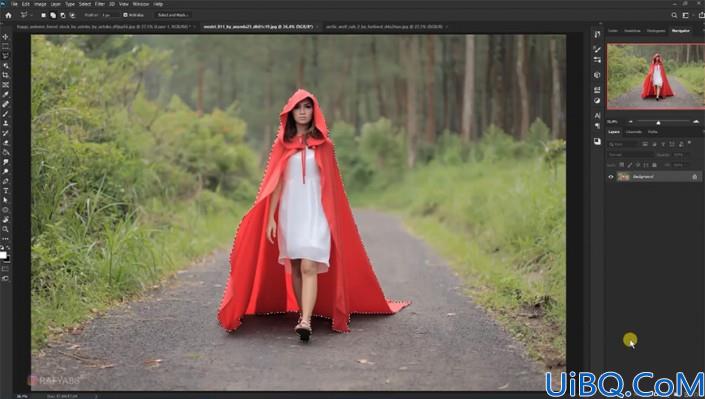Image resolution: width=705 pixels, height=399 pixels.
Task: Open the Image menu
Action: 40,4
